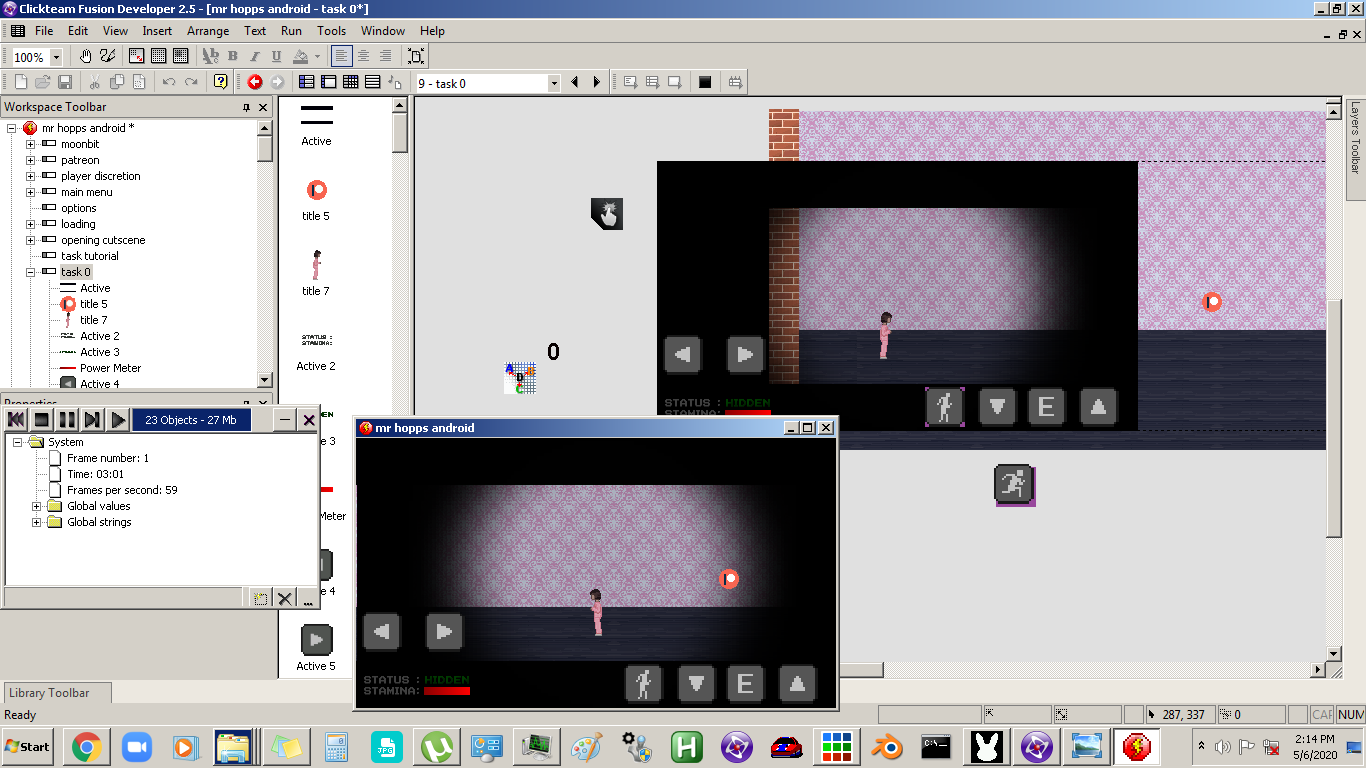
Task: Save the application with floppy disk icon
Action: [65, 82]
